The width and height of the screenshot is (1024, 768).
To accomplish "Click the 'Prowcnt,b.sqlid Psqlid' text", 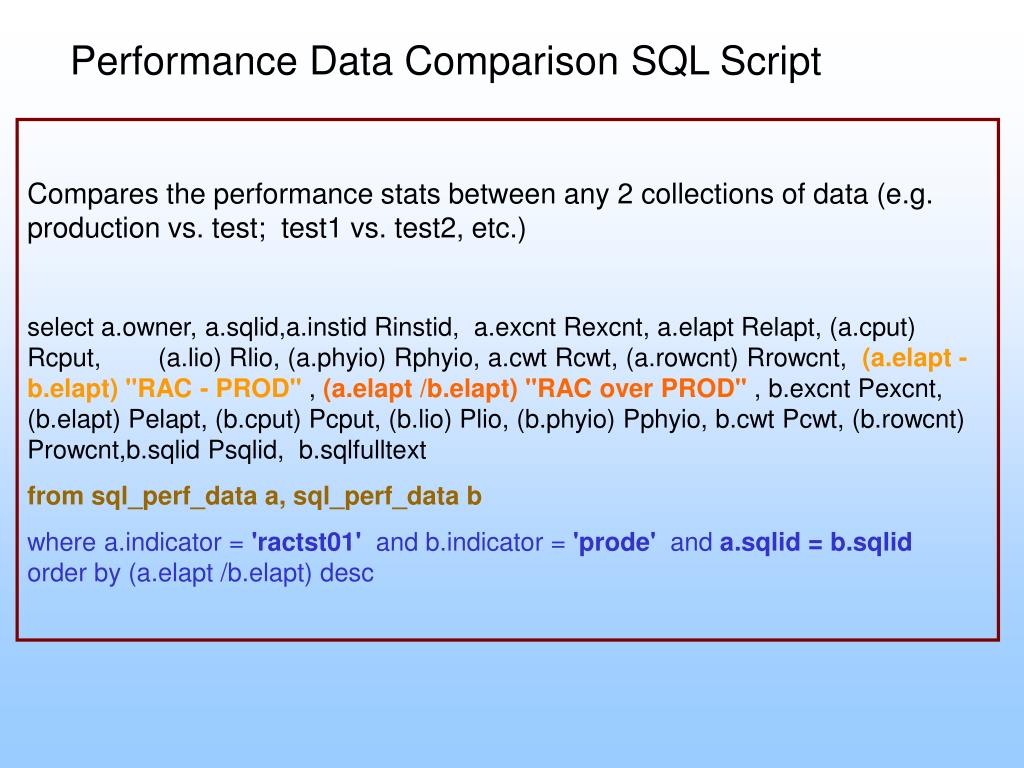I will (155, 450).
